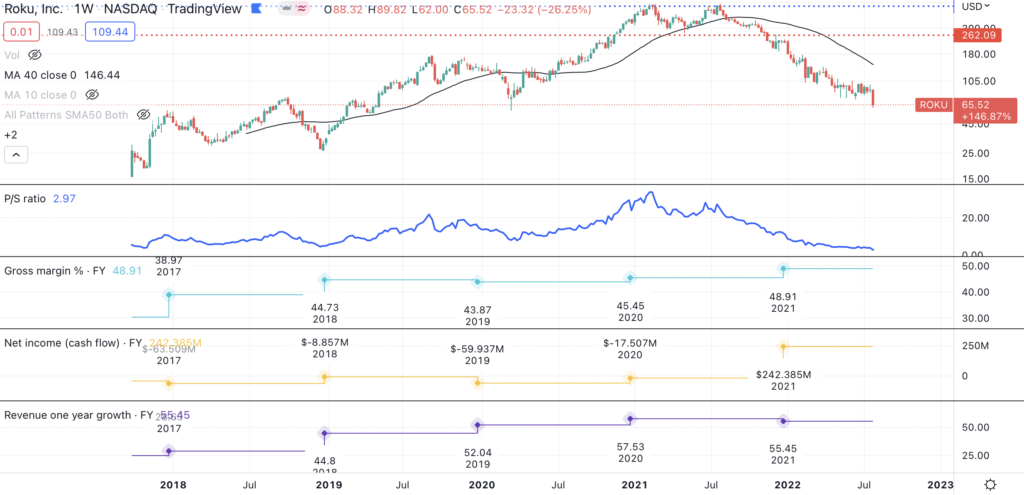Click the red 0.01 sell price box
Screen dimensions: 1024x495
[x=22, y=31]
